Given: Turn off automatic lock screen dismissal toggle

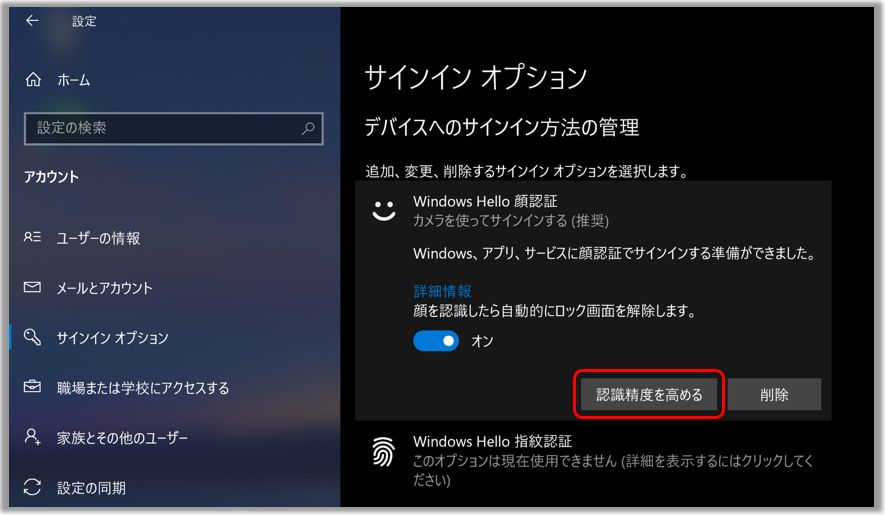Looking at the screenshot, I should click(436, 341).
